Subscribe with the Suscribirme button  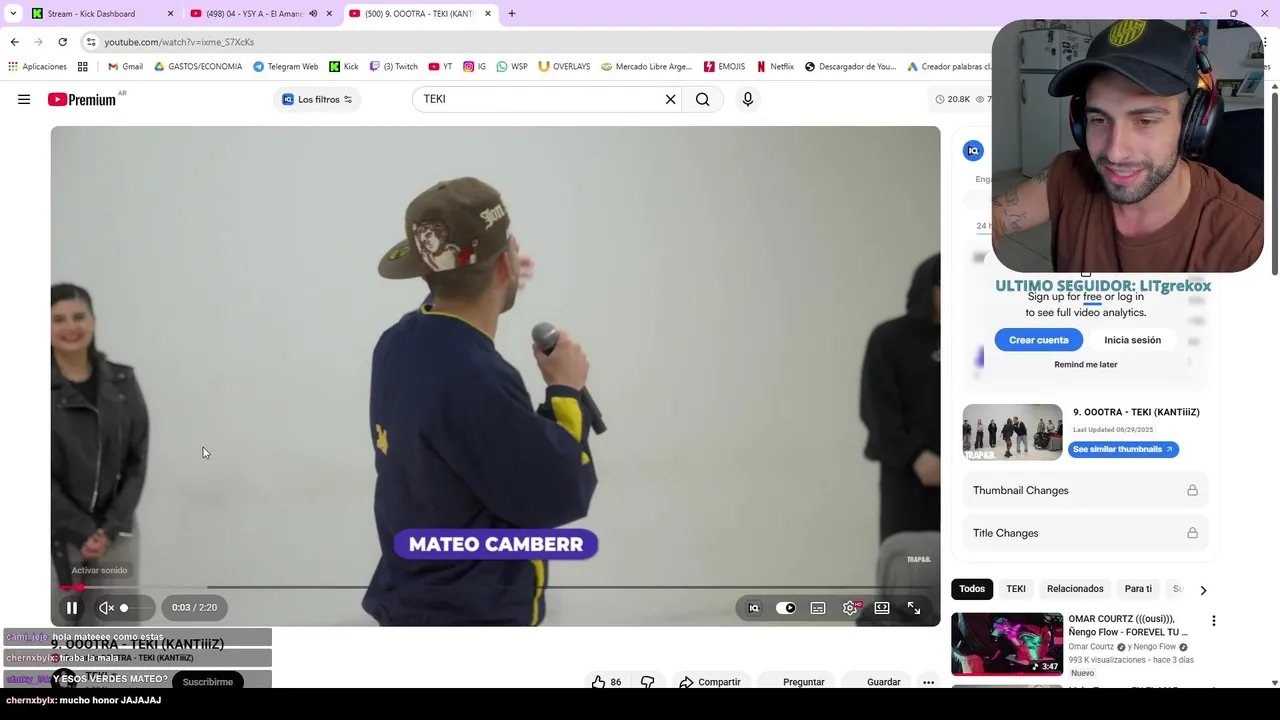pos(208,682)
